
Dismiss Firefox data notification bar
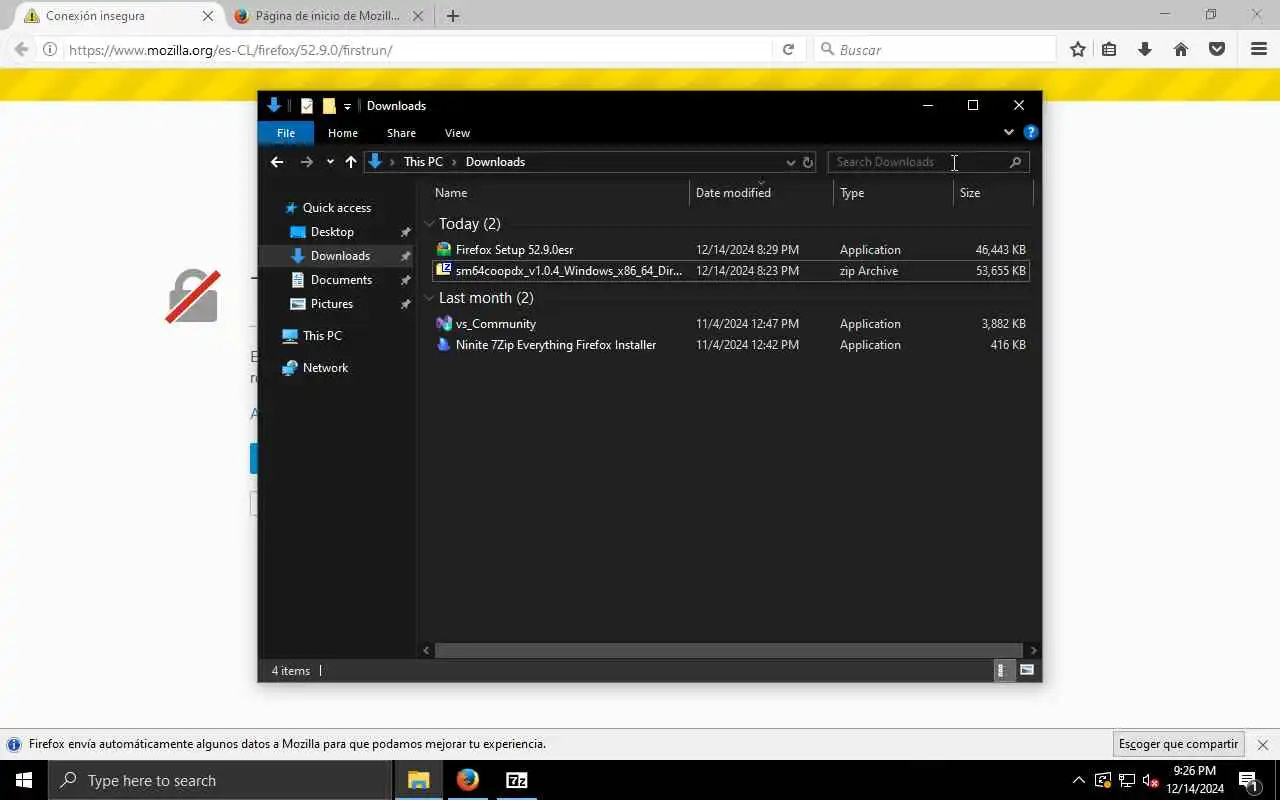point(1262,745)
